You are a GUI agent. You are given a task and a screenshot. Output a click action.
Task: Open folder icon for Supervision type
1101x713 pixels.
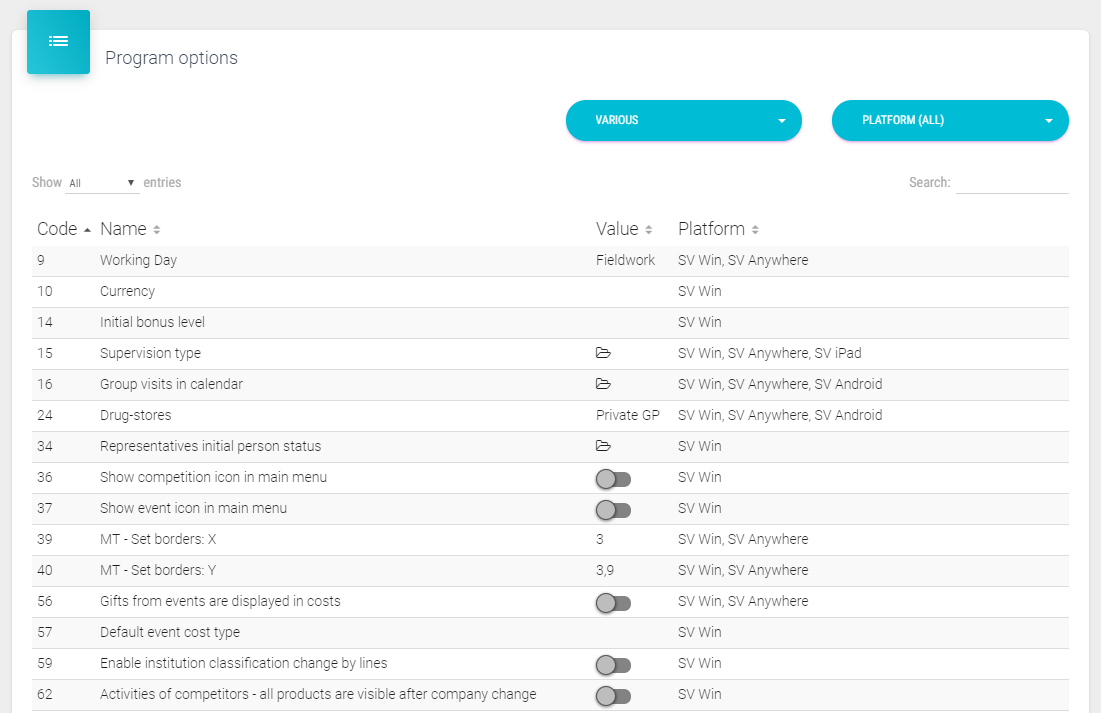point(603,353)
